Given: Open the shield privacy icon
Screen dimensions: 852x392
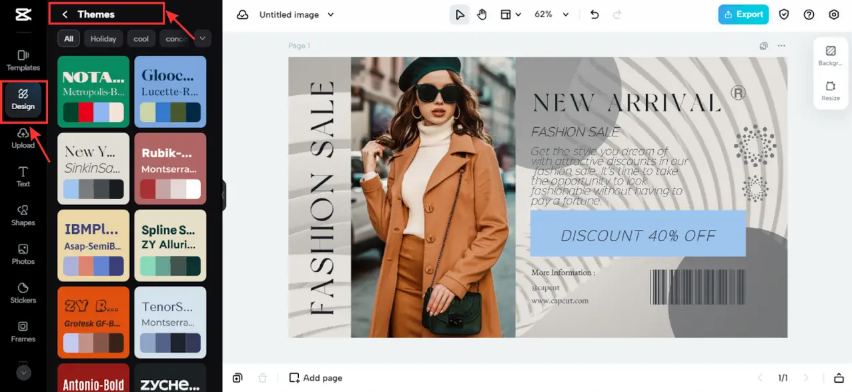Looking at the screenshot, I should [x=784, y=15].
